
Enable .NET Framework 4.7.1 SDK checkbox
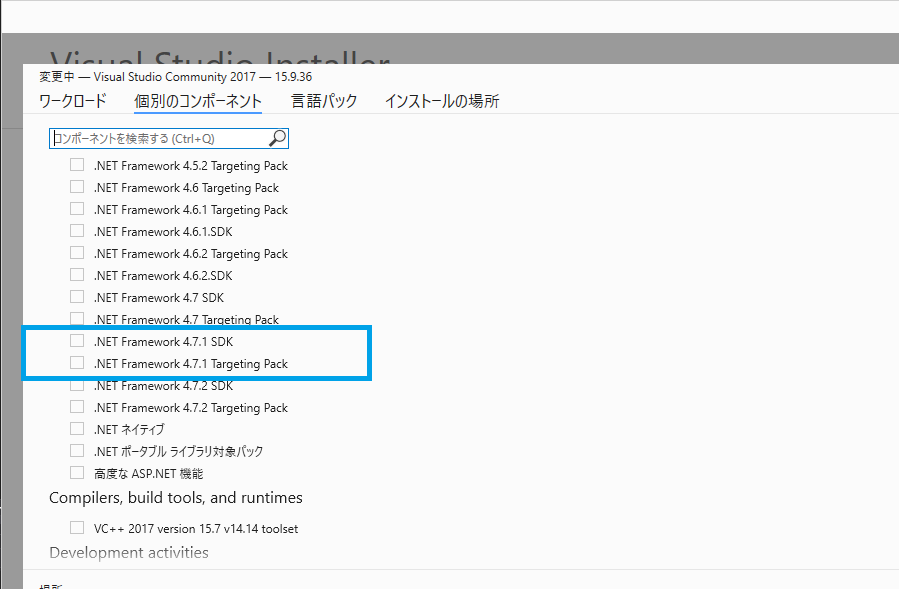tap(77, 341)
